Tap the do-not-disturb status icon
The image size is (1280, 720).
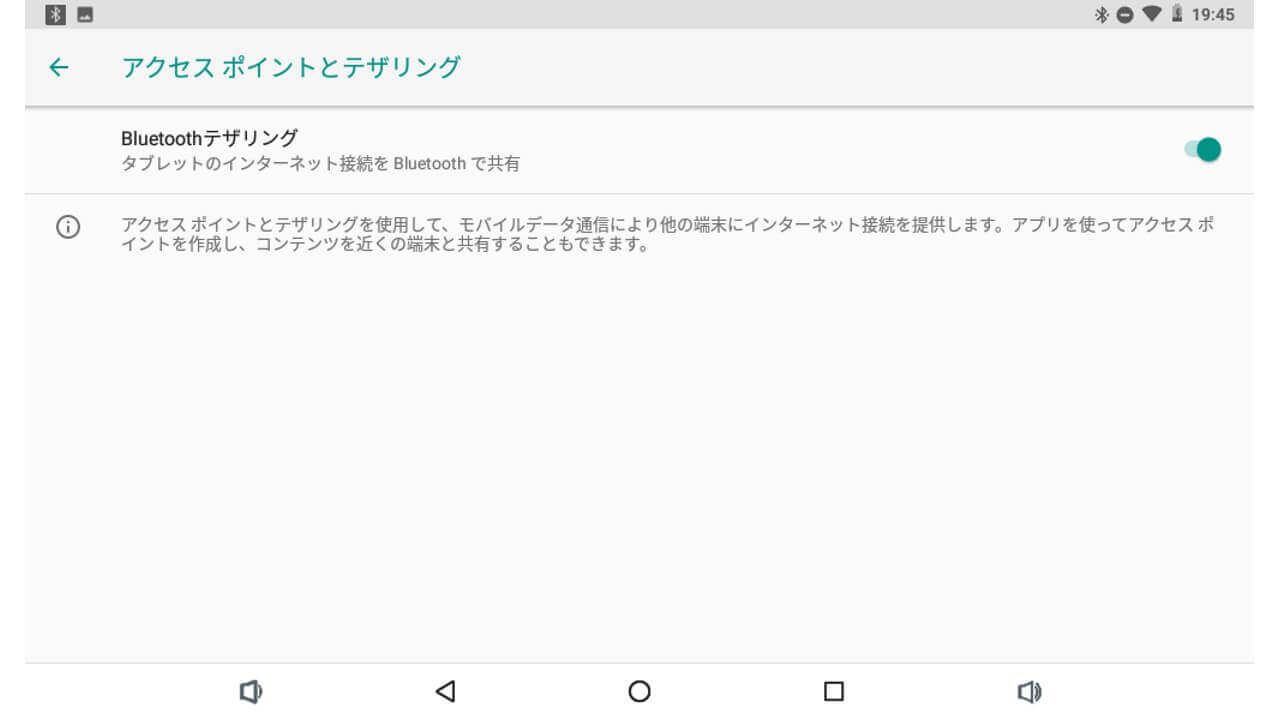1125,14
